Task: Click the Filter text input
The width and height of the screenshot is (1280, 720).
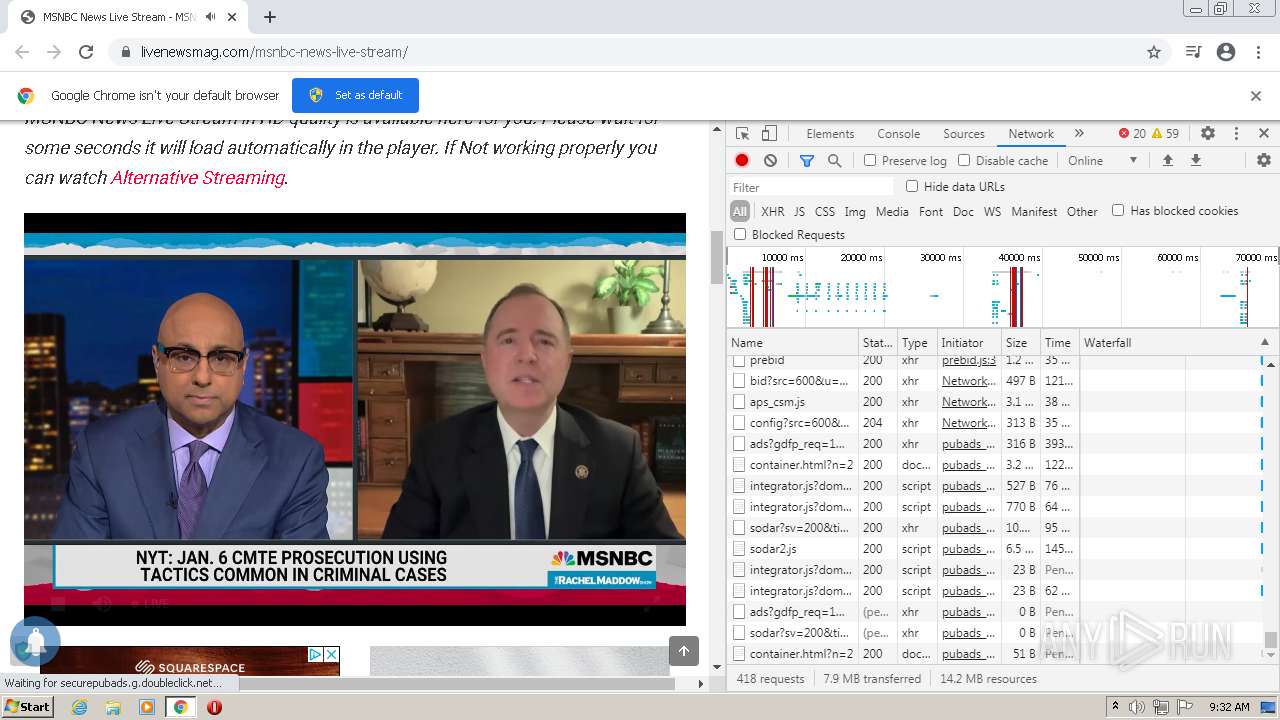Action: click(811, 187)
